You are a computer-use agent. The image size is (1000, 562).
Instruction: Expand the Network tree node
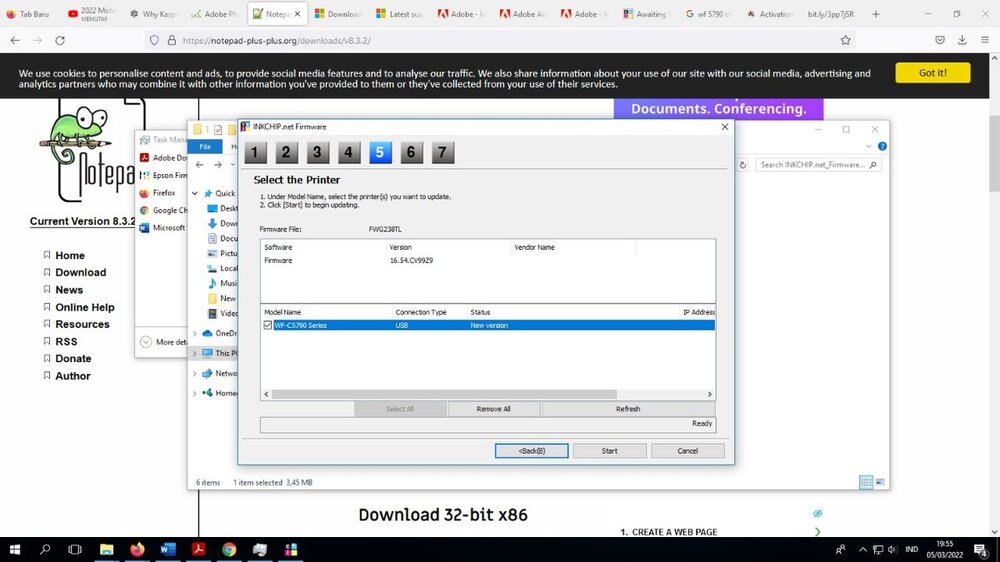tap(195, 373)
